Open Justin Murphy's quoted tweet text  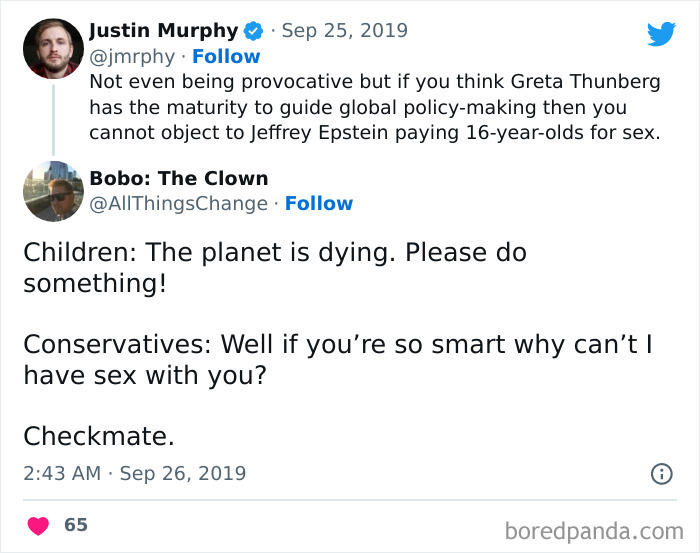(372, 107)
